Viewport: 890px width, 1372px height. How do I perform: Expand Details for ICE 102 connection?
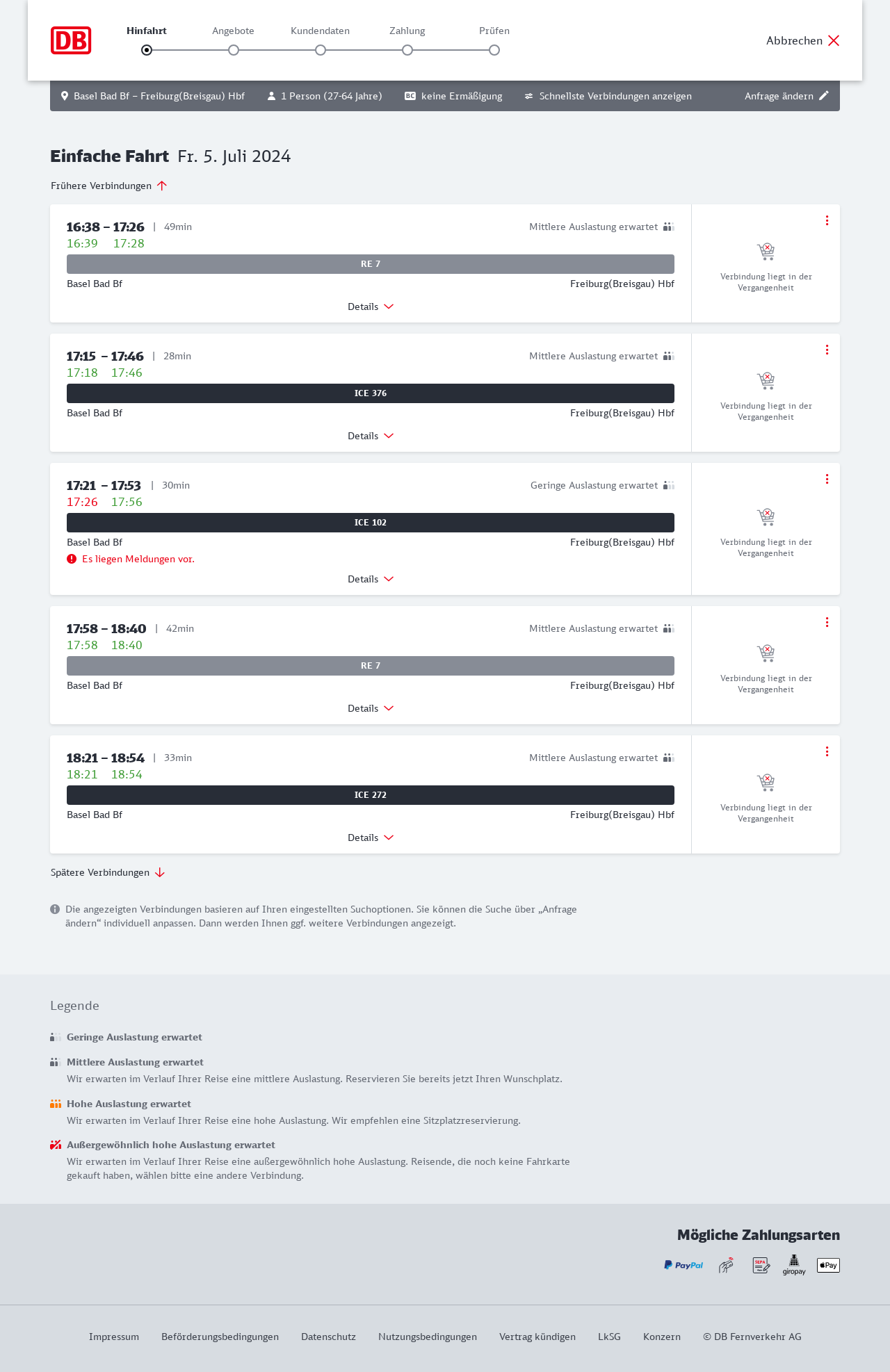371,579
